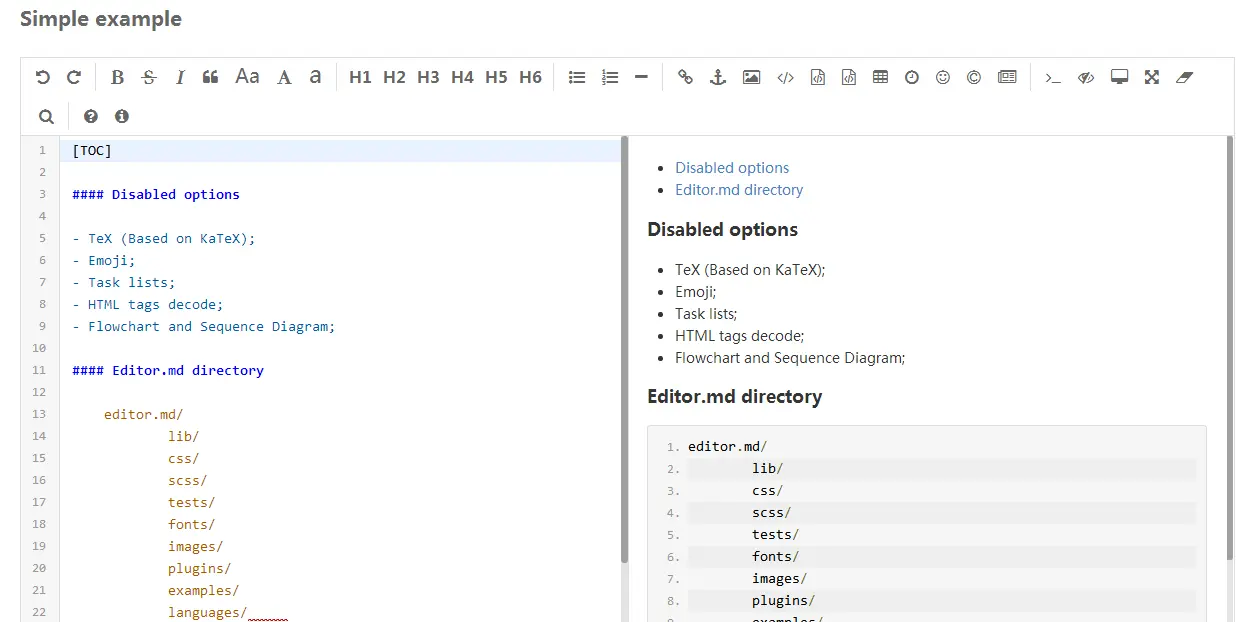
Task: Insert H5 heading
Action: click(496, 77)
